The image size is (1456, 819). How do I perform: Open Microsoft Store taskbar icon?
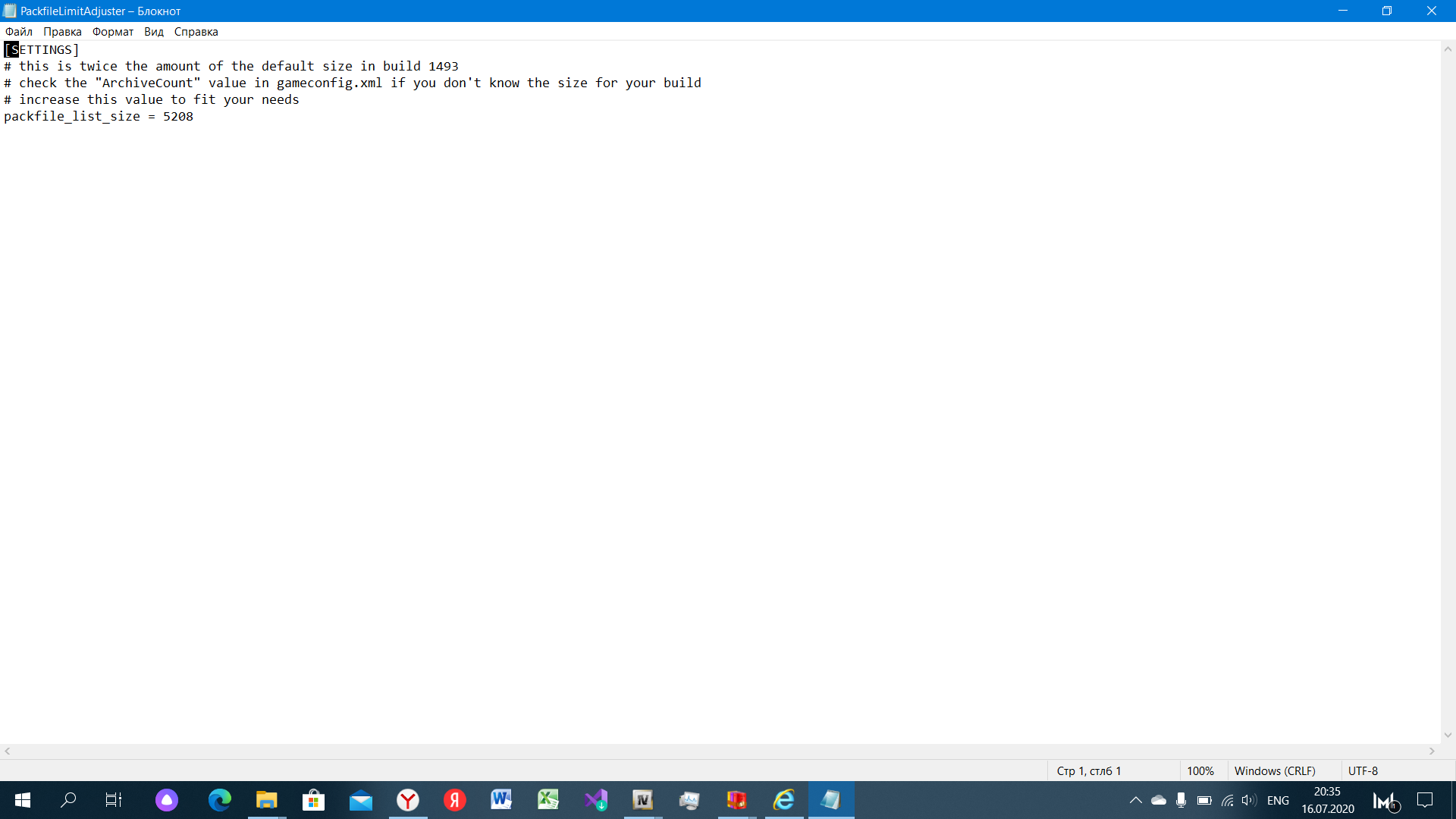[313, 800]
